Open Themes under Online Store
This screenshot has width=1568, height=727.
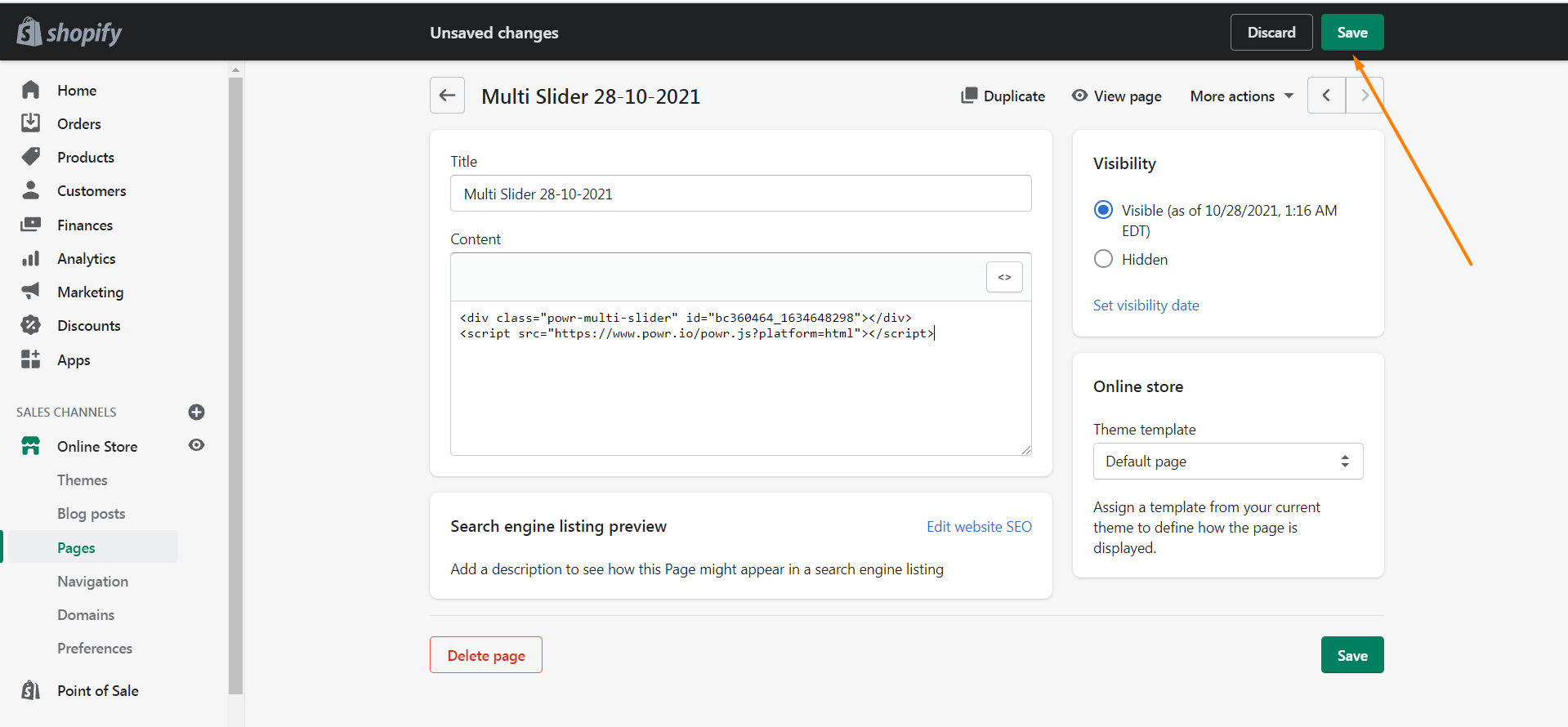(83, 480)
